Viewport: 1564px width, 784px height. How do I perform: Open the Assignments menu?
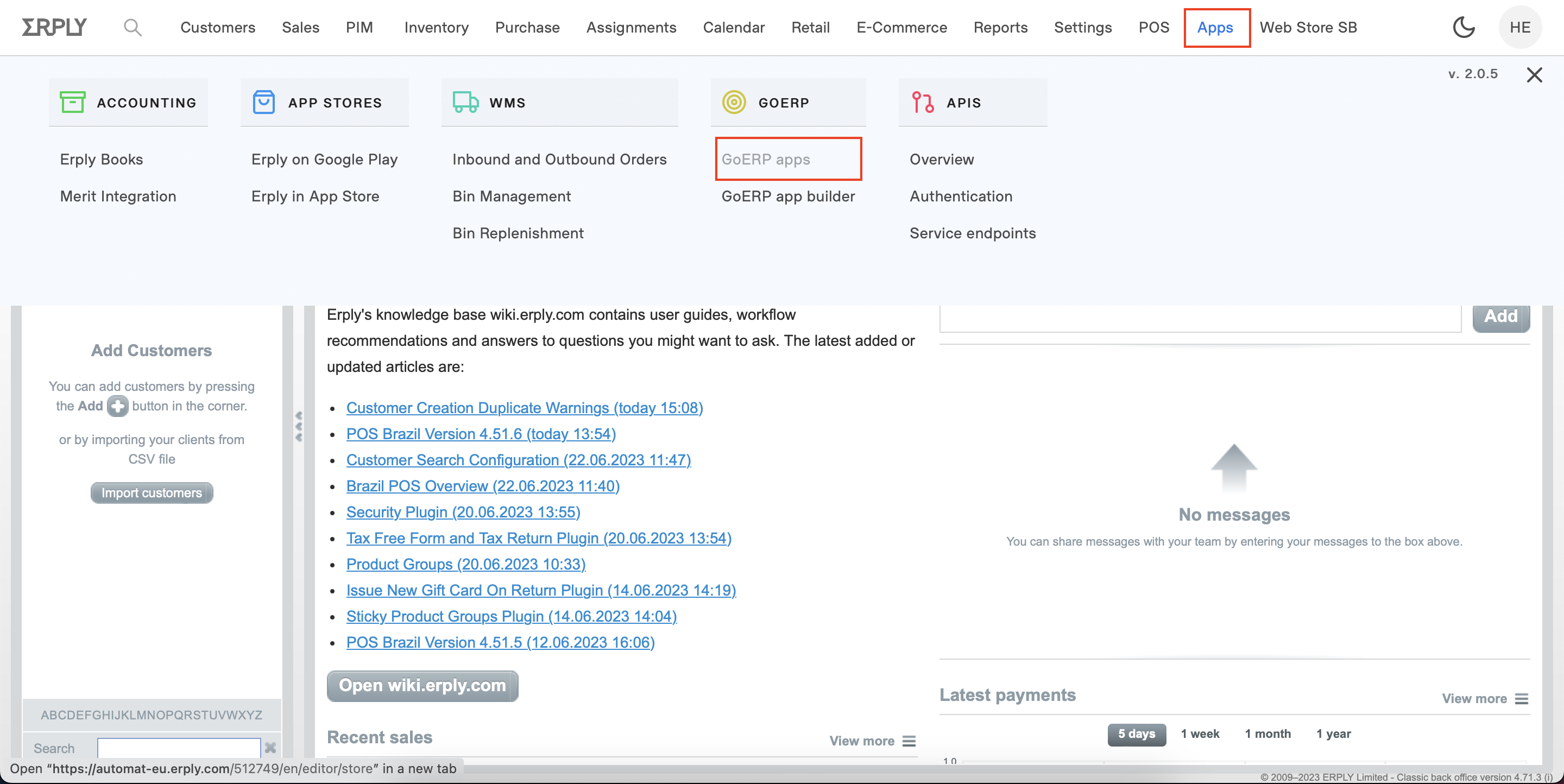pyautogui.click(x=631, y=27)
